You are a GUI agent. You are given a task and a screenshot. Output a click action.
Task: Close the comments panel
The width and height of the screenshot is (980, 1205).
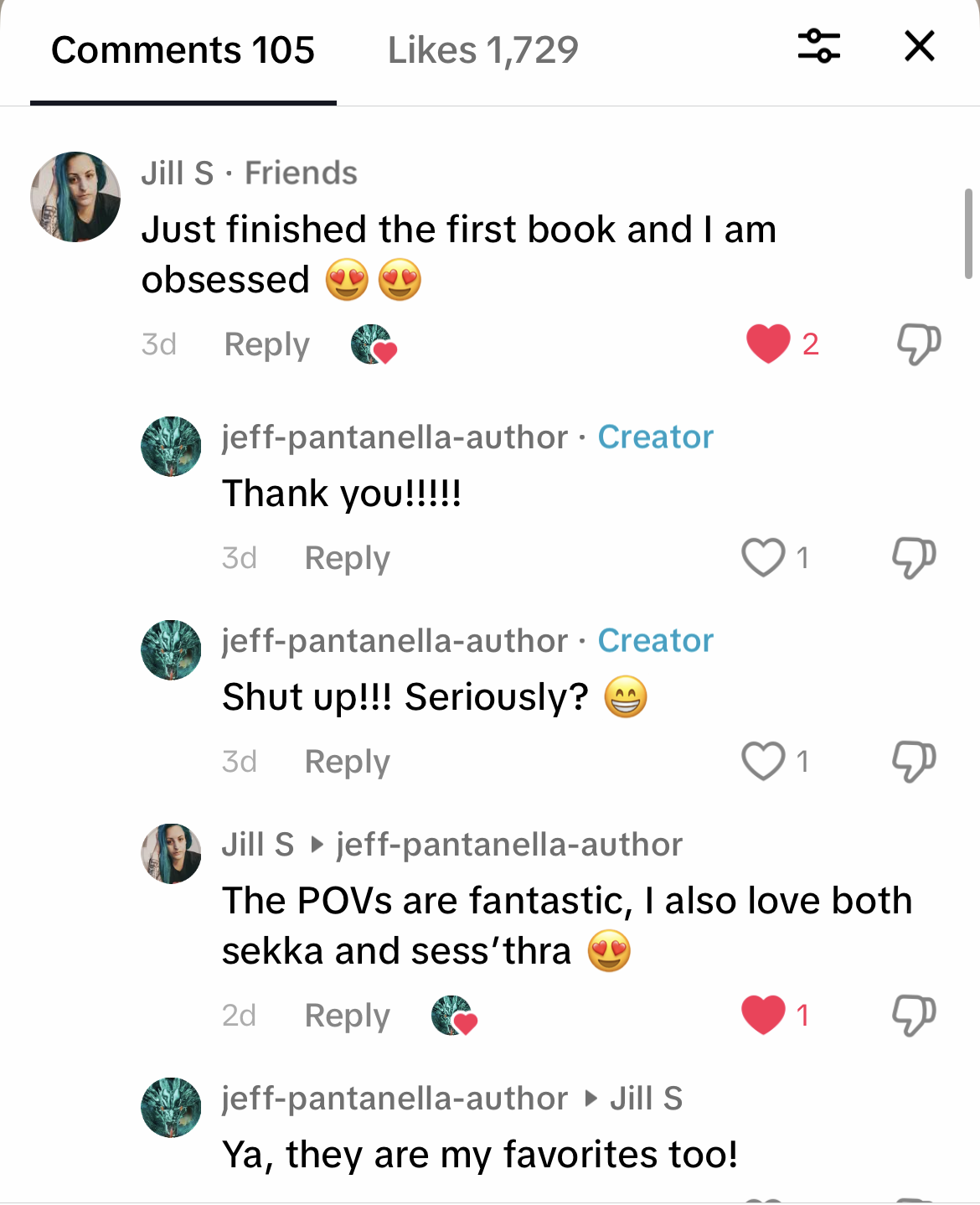click(x=920, y=46)
